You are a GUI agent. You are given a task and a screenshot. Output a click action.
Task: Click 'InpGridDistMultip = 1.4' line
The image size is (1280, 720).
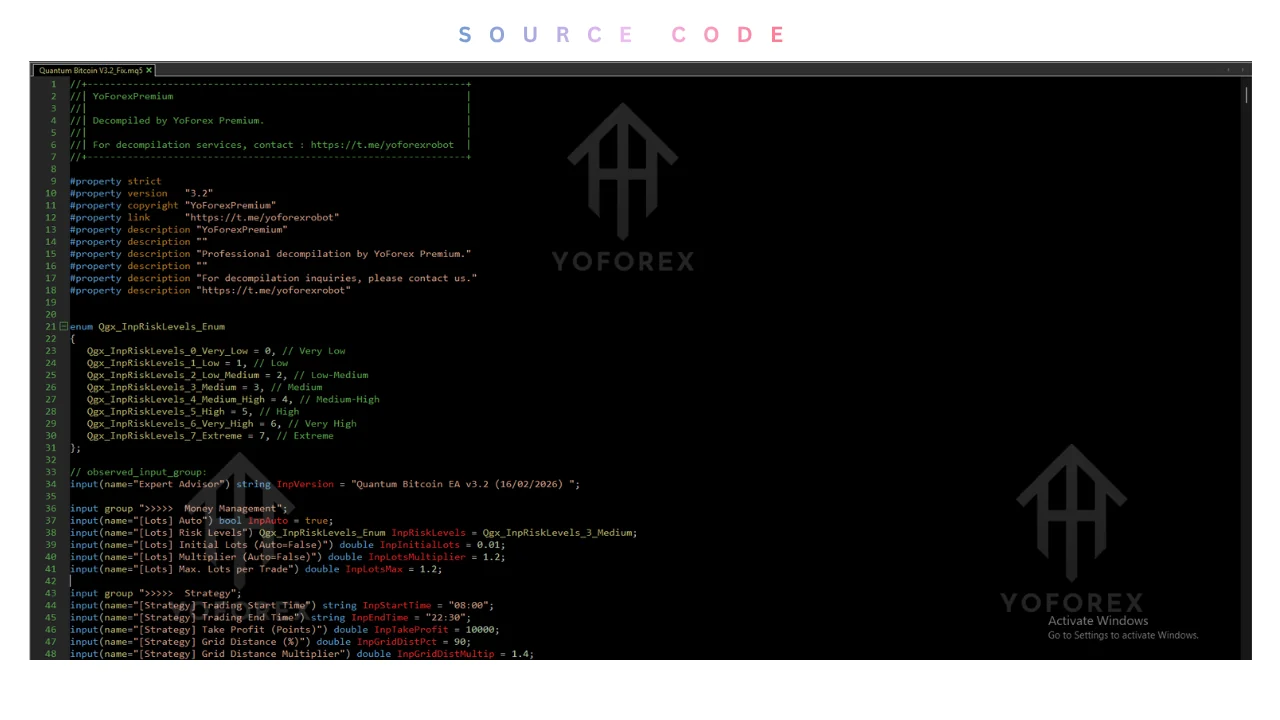click(302, 654)
